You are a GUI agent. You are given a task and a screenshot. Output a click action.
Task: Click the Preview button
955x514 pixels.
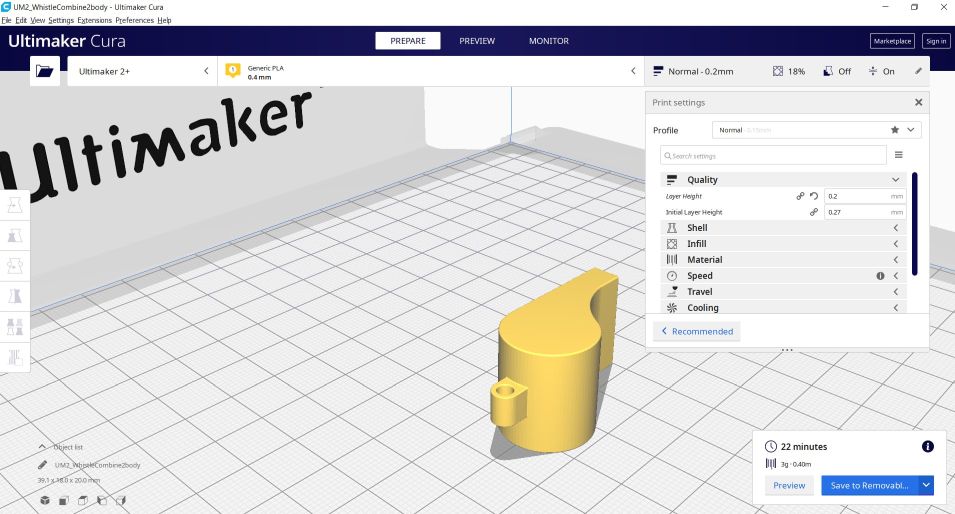789,485
